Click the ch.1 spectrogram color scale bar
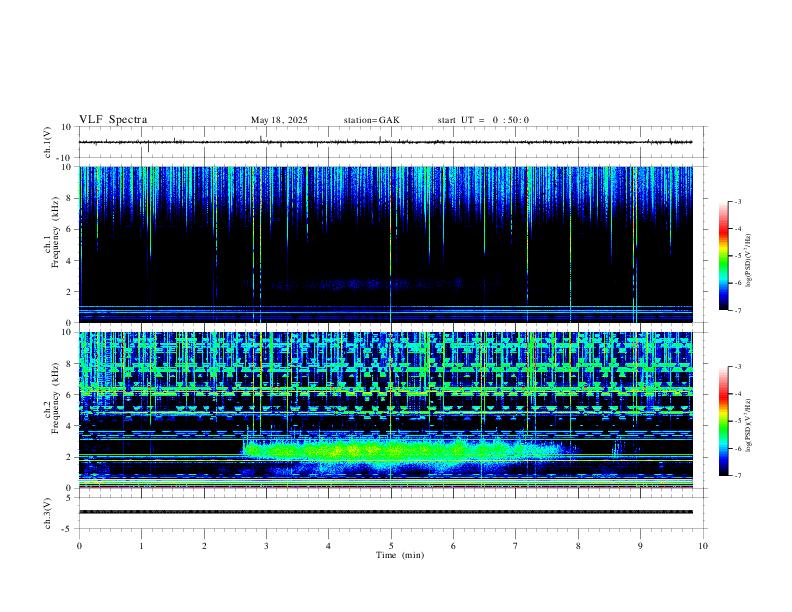This screenshot has width=792, height=612. pos(723,256)
